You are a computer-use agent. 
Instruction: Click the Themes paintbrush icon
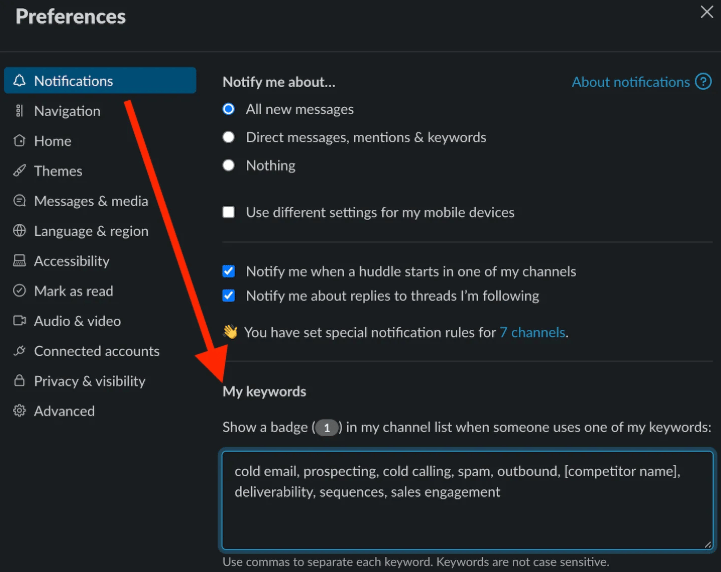[x=19, y=171]
